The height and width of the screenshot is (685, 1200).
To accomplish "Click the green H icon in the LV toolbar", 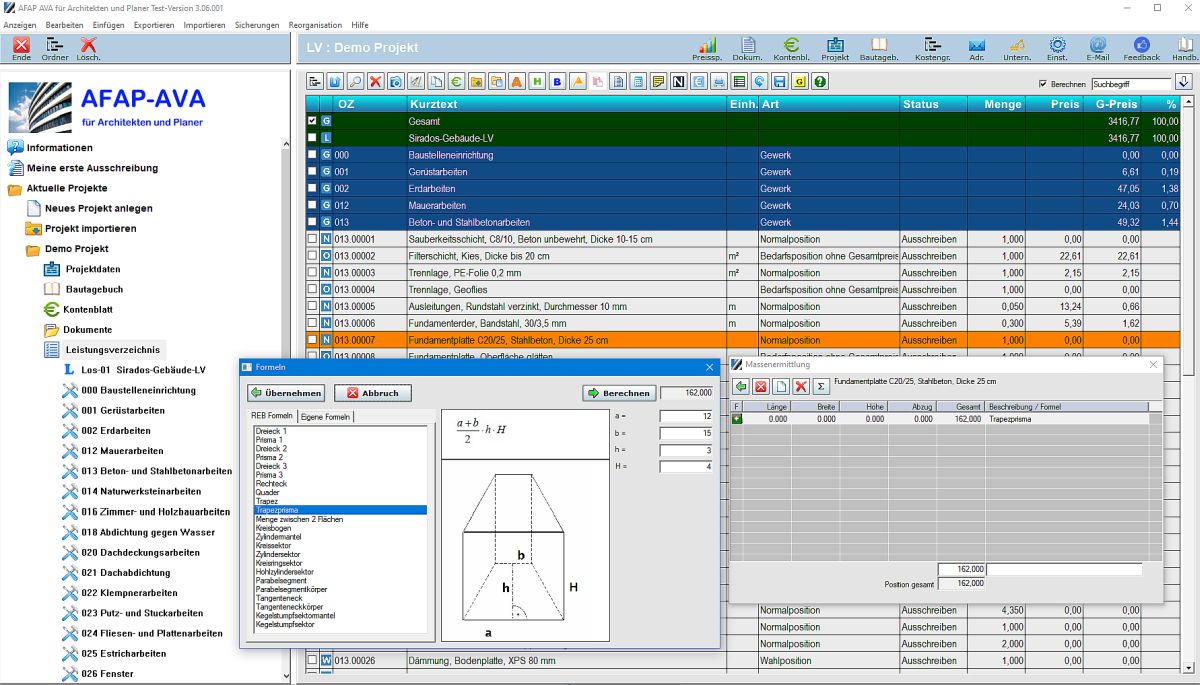I will click(x=537, y=82).
